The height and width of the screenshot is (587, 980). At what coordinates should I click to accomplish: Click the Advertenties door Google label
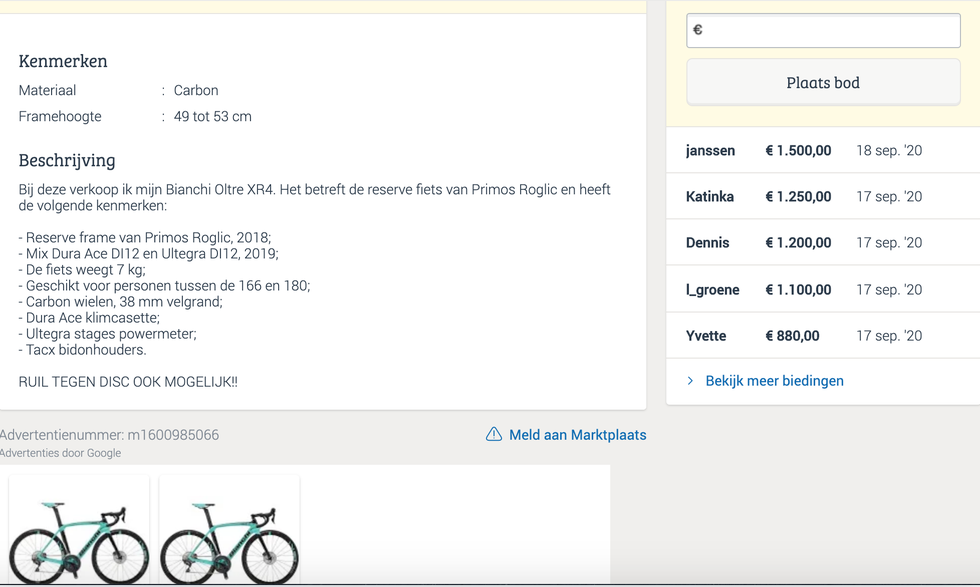tap(61, 453)
